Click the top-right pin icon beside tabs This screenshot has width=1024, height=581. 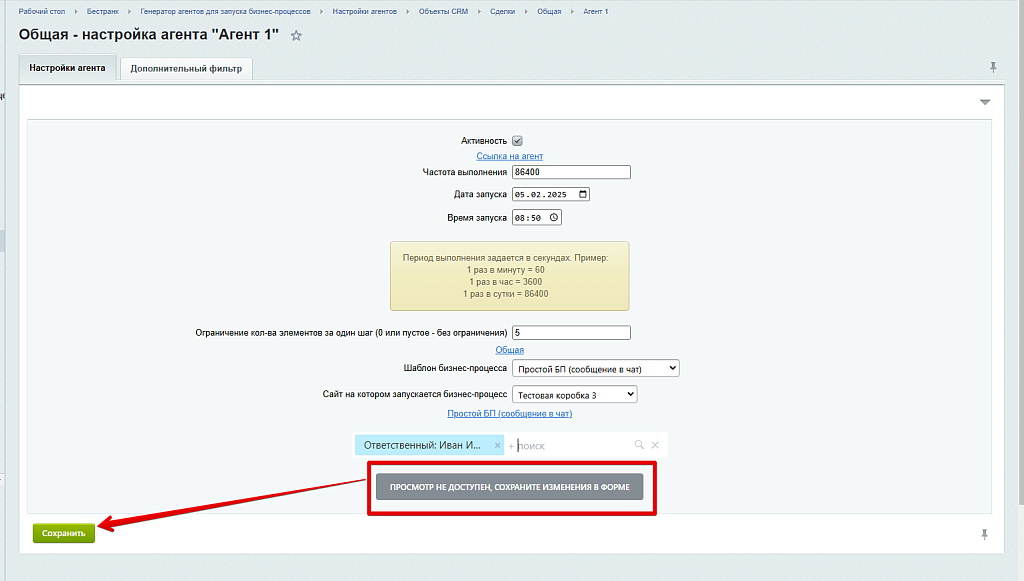point(993,67)
